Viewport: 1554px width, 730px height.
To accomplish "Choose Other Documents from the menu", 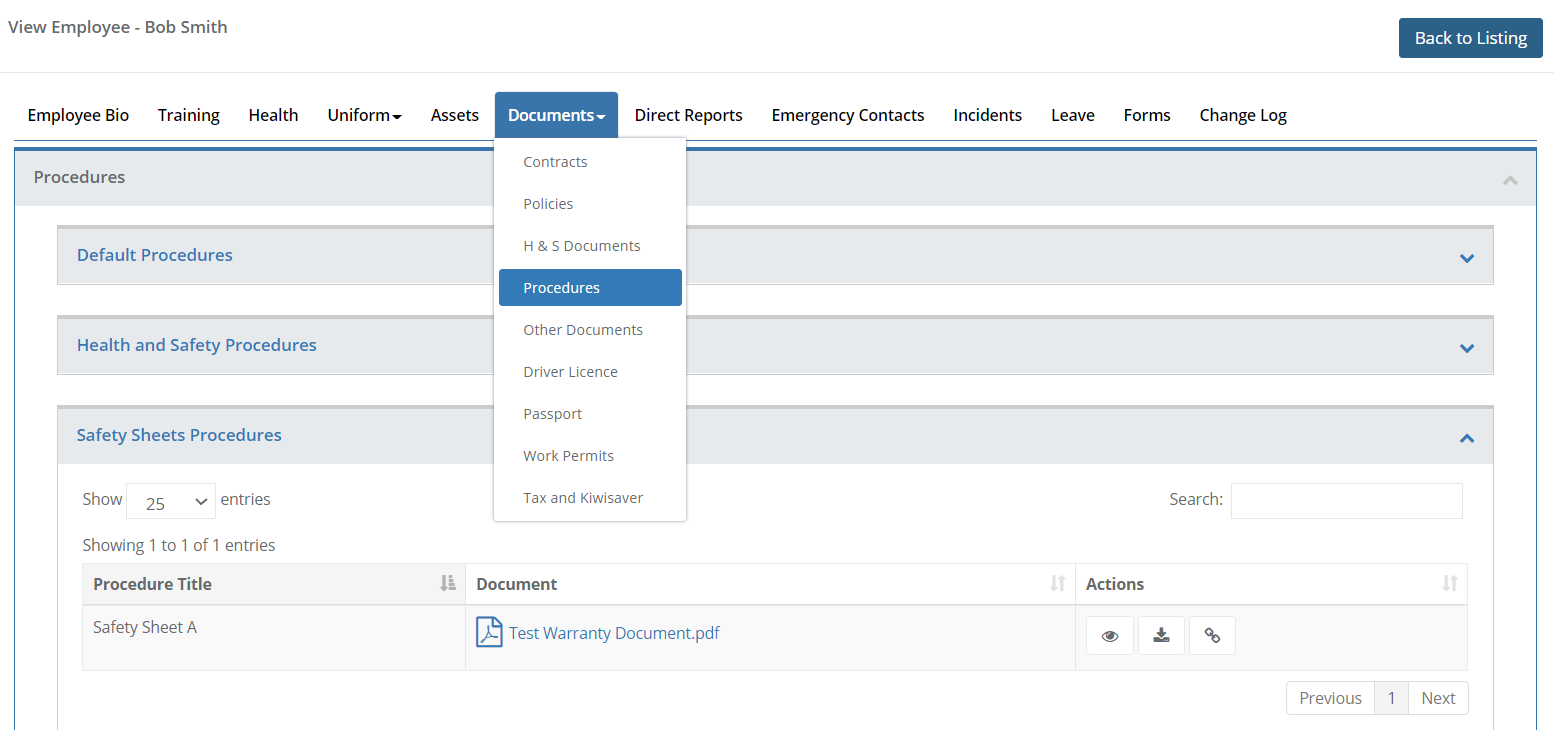I will (590, 330).
